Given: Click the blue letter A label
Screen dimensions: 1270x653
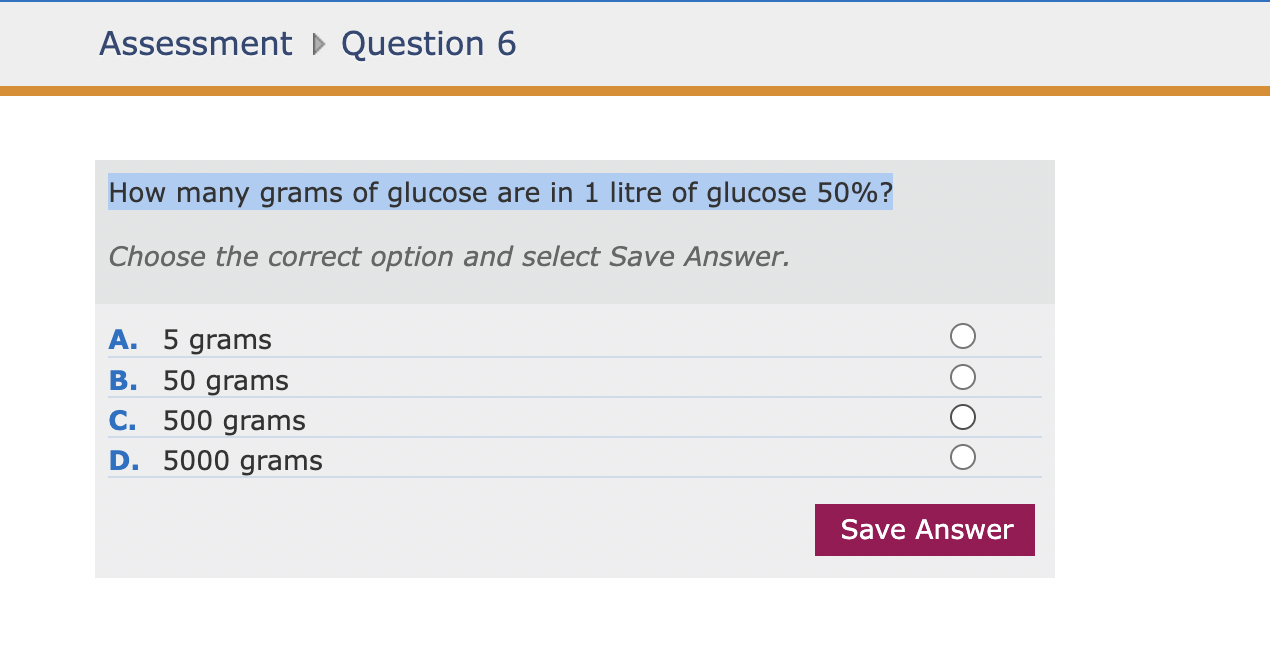Looking at the screenshot, I should tap(122, 340).
